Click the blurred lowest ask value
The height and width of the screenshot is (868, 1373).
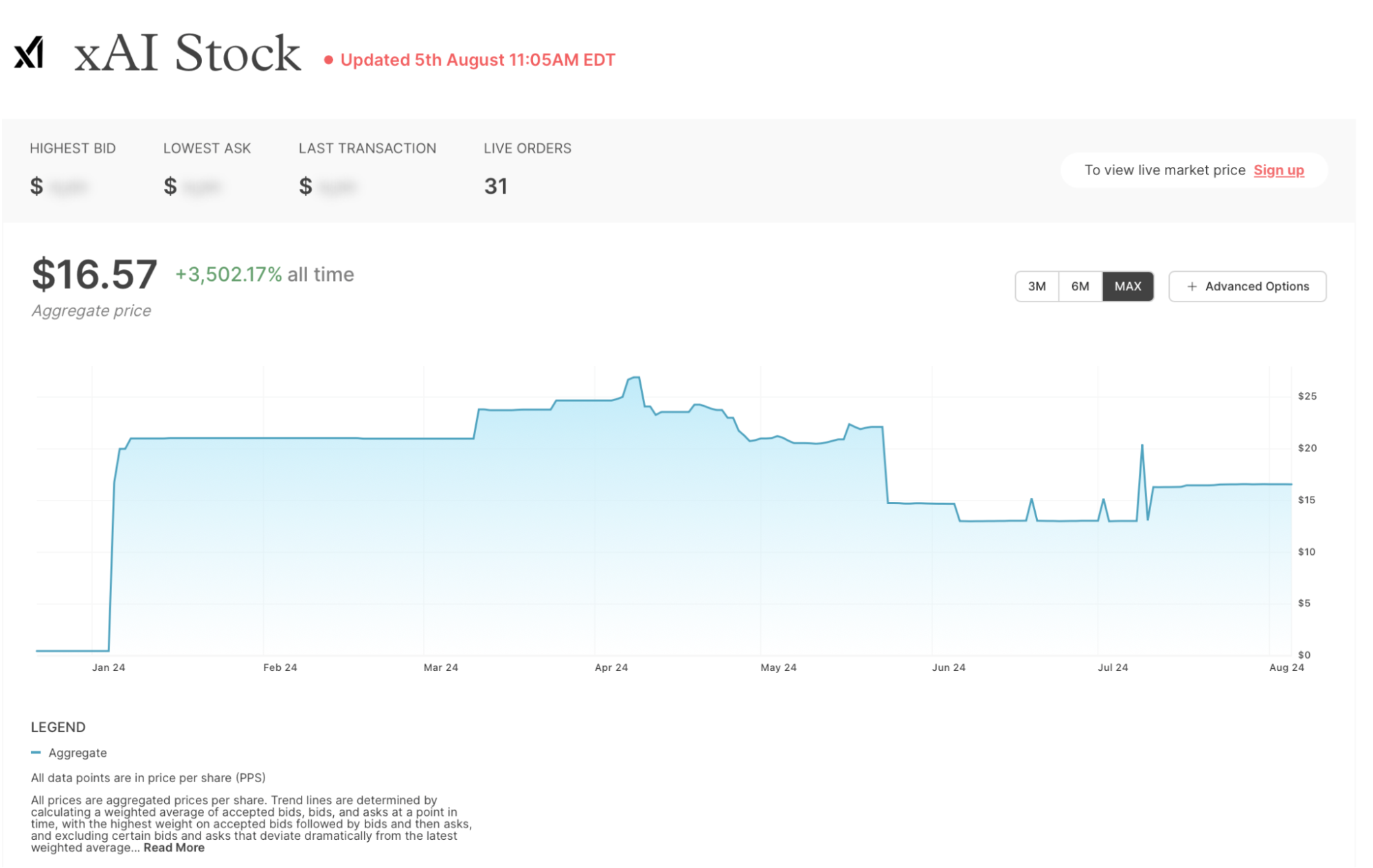coord(202,187)
